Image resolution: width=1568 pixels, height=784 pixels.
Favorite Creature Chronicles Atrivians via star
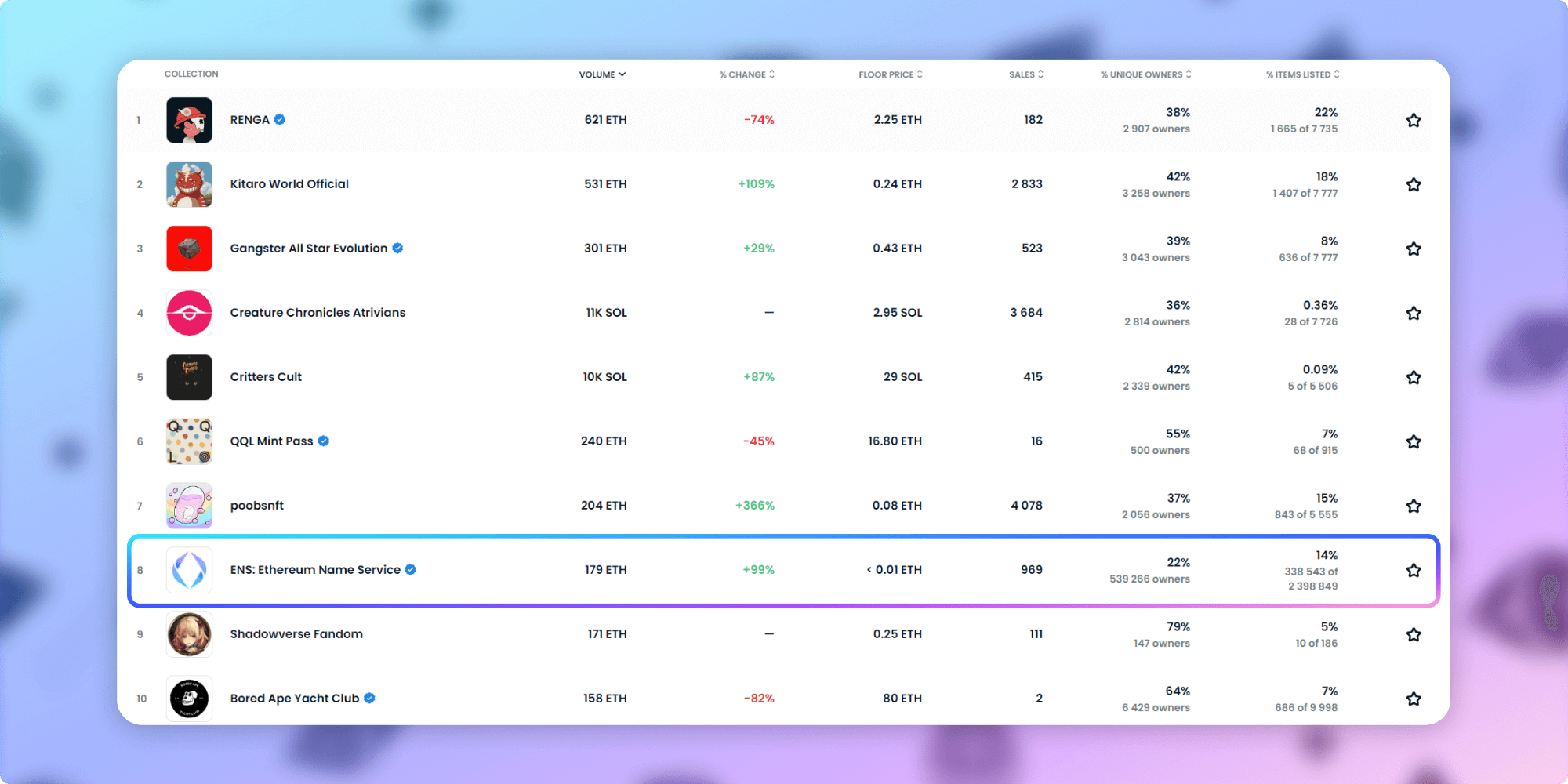click(x=1414, y=313)
